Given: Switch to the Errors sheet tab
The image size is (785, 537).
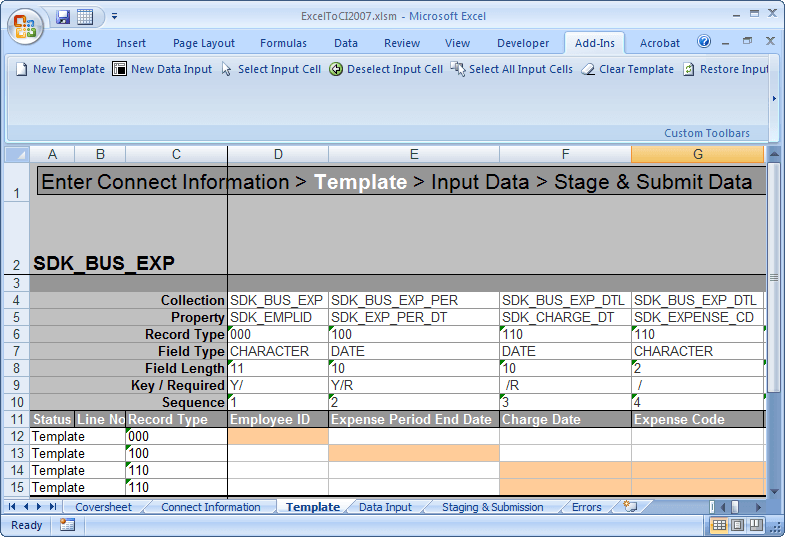Looking at the screenshot, I should click(x=586, y=507).
